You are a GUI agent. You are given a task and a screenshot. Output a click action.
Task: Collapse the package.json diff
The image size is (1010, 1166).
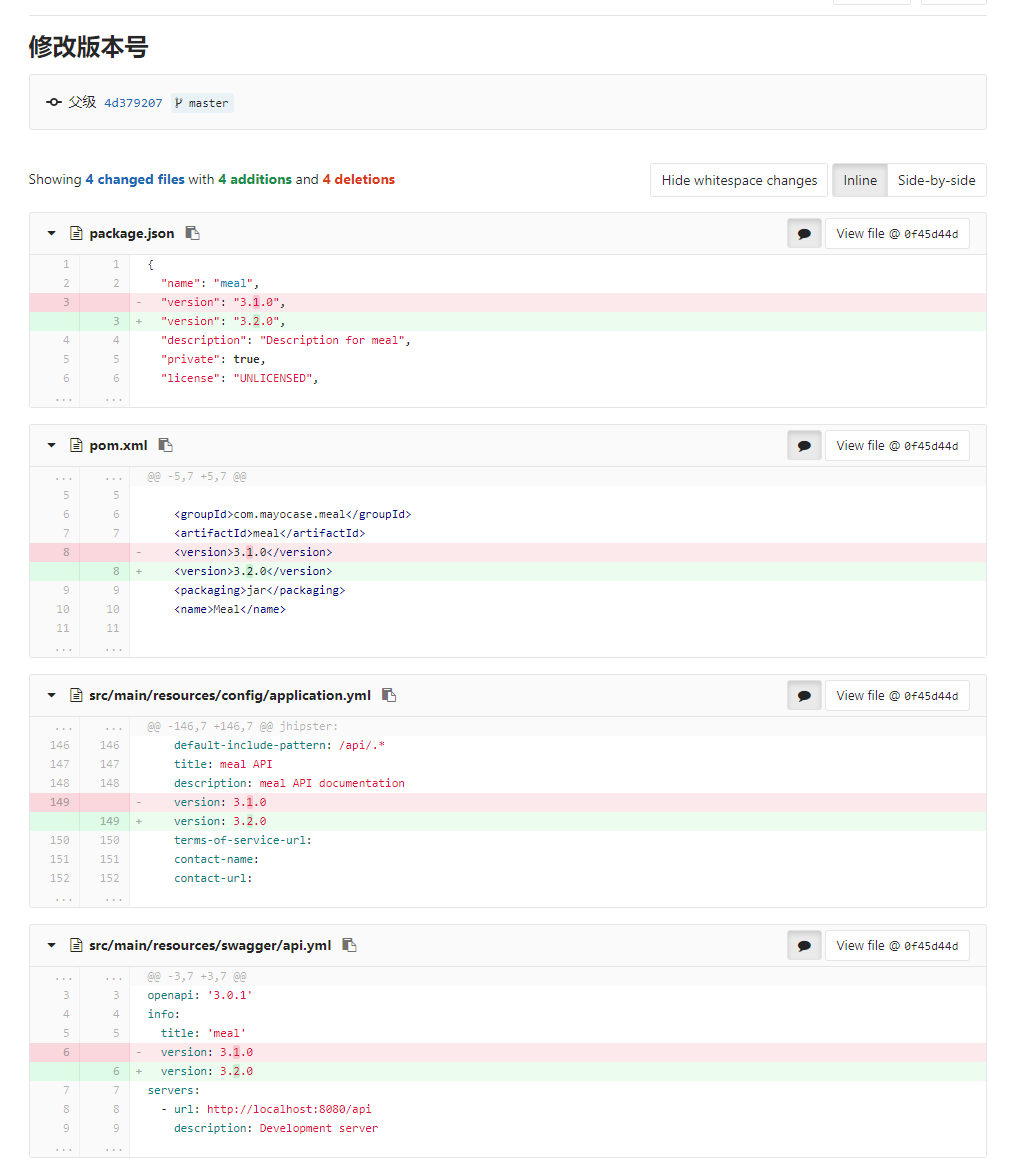[51, 233]
